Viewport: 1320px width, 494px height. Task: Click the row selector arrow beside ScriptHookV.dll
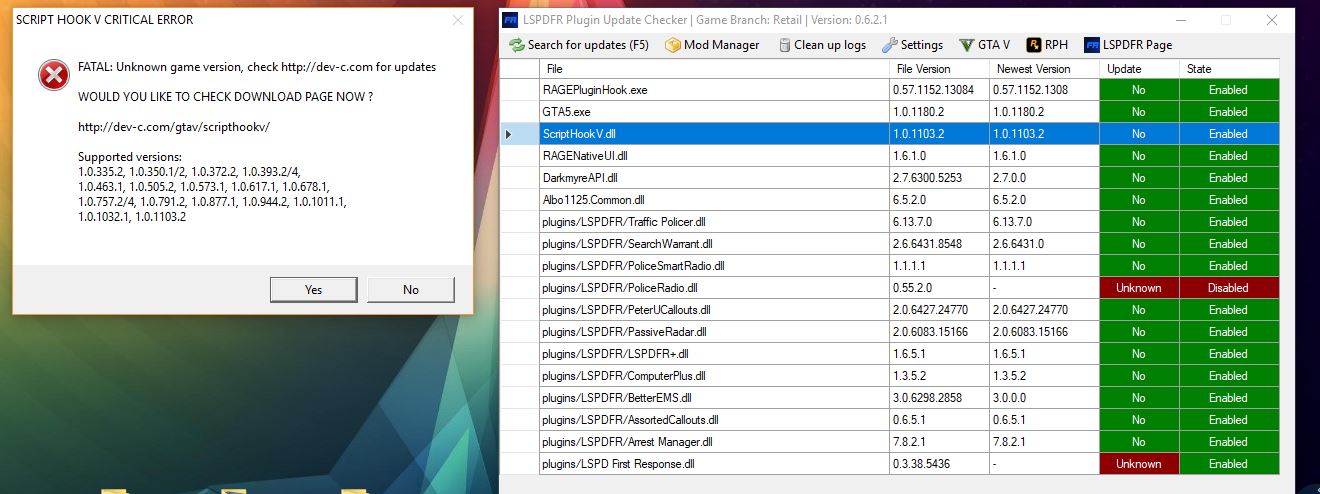click(509, 134)
